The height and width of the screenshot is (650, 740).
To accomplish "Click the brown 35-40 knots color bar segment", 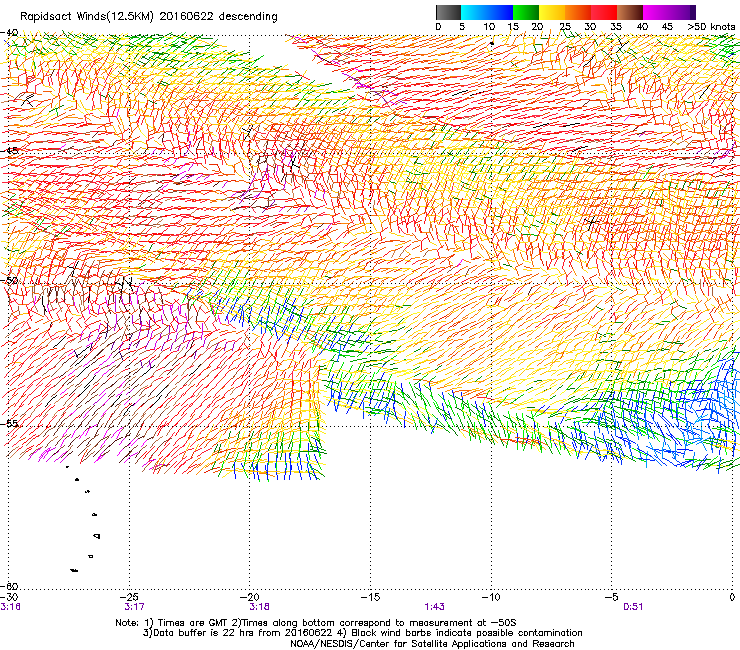I will click(x=630, y=12).
